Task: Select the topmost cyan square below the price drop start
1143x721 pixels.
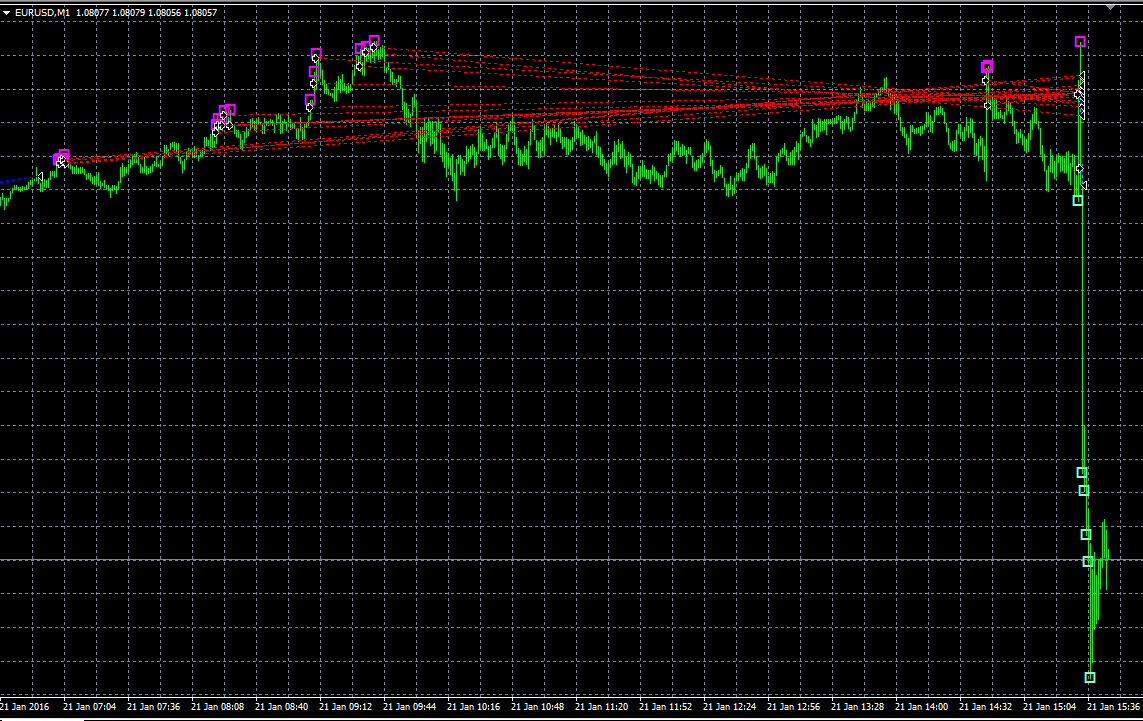Action: 1078,200
